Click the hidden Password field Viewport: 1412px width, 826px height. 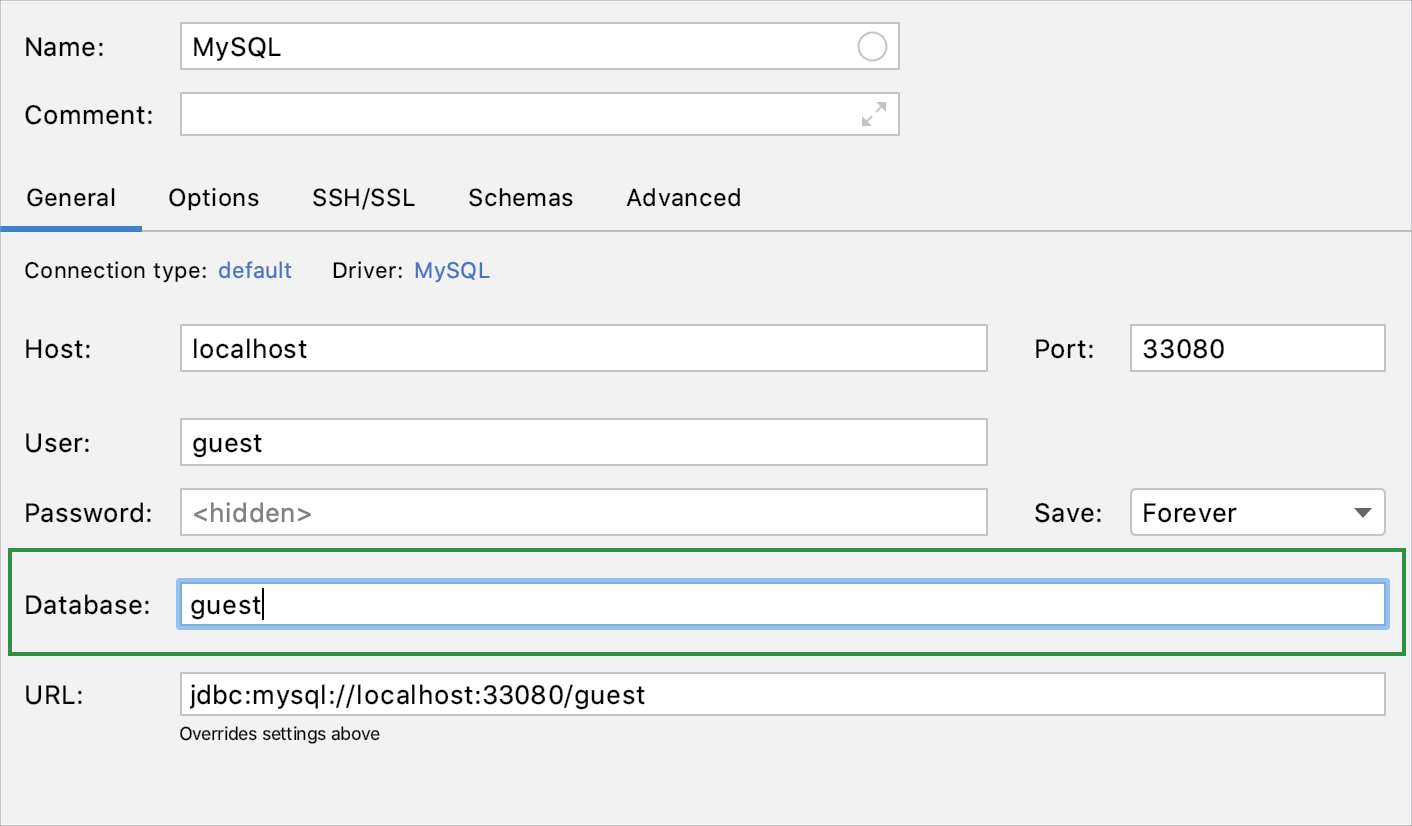click(x=583, y=512)
